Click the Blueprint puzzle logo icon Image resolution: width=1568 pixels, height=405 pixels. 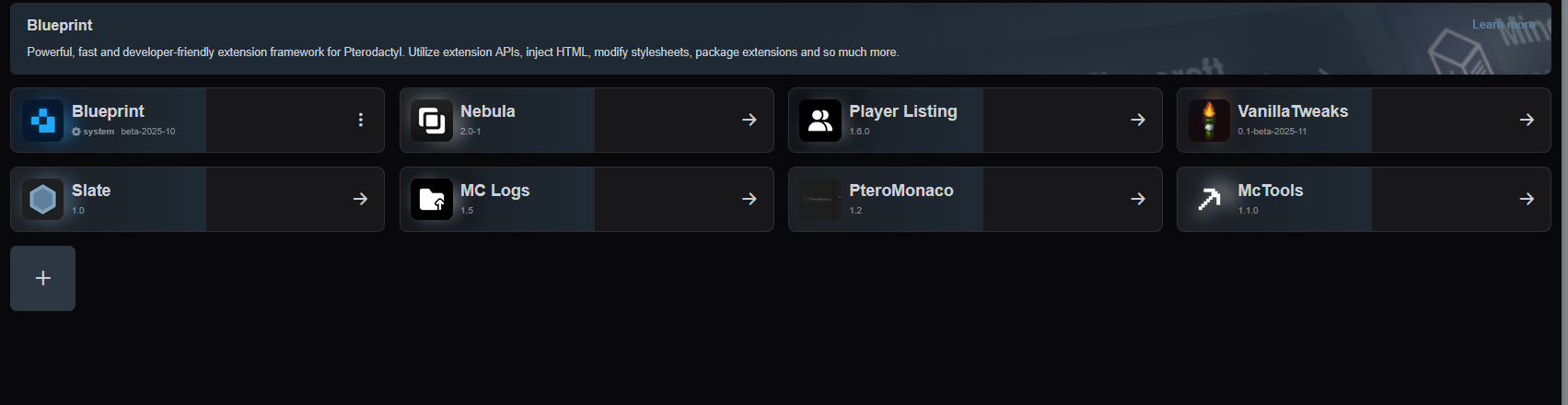tap(42, 121)
